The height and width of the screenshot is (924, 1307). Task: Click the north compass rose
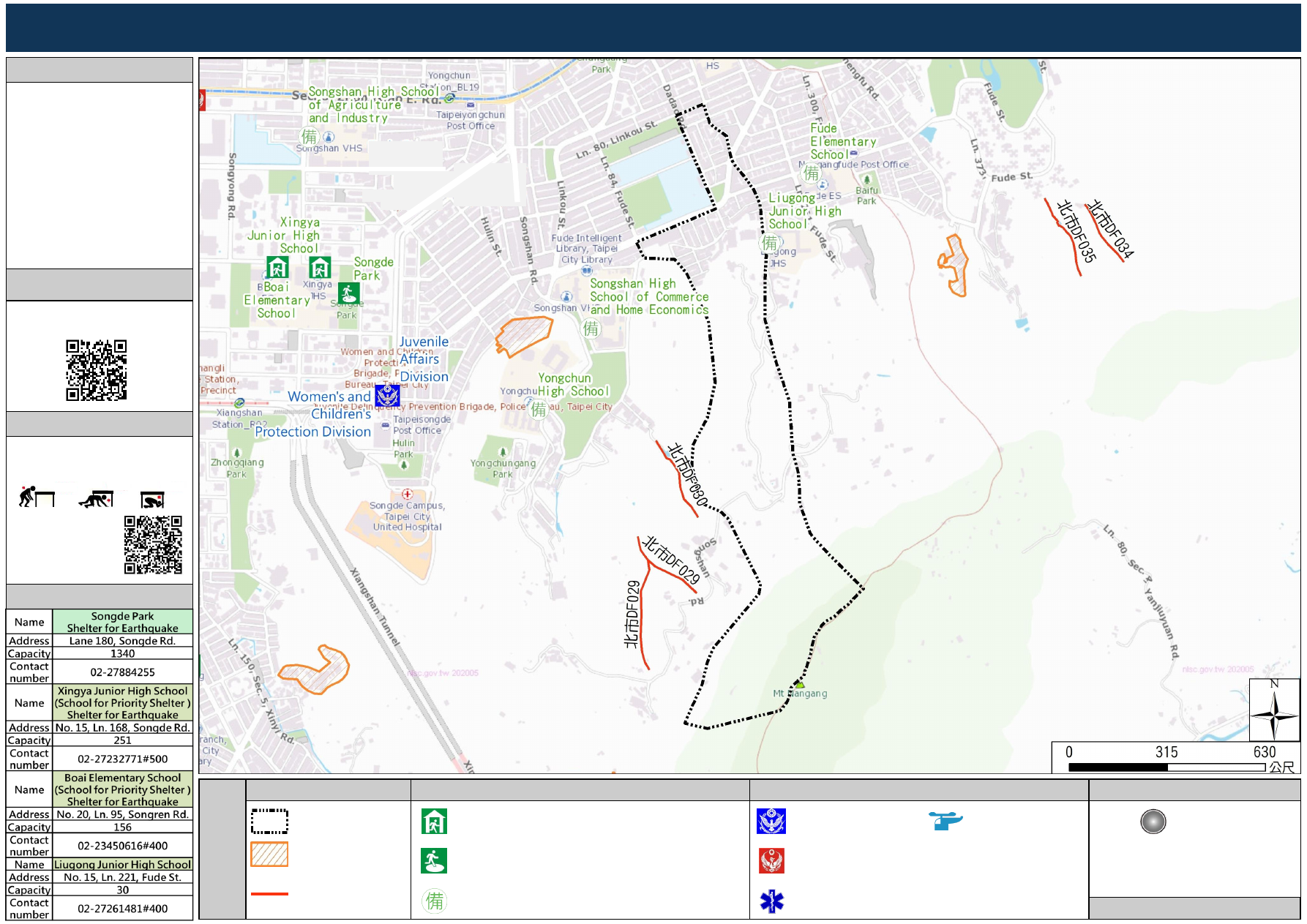point(1274,710)
